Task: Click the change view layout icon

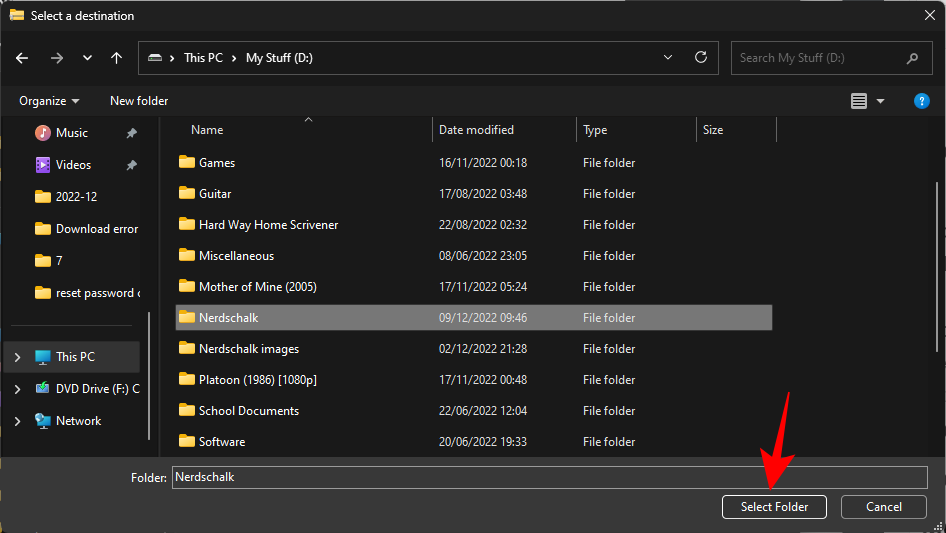Action: 858,101
